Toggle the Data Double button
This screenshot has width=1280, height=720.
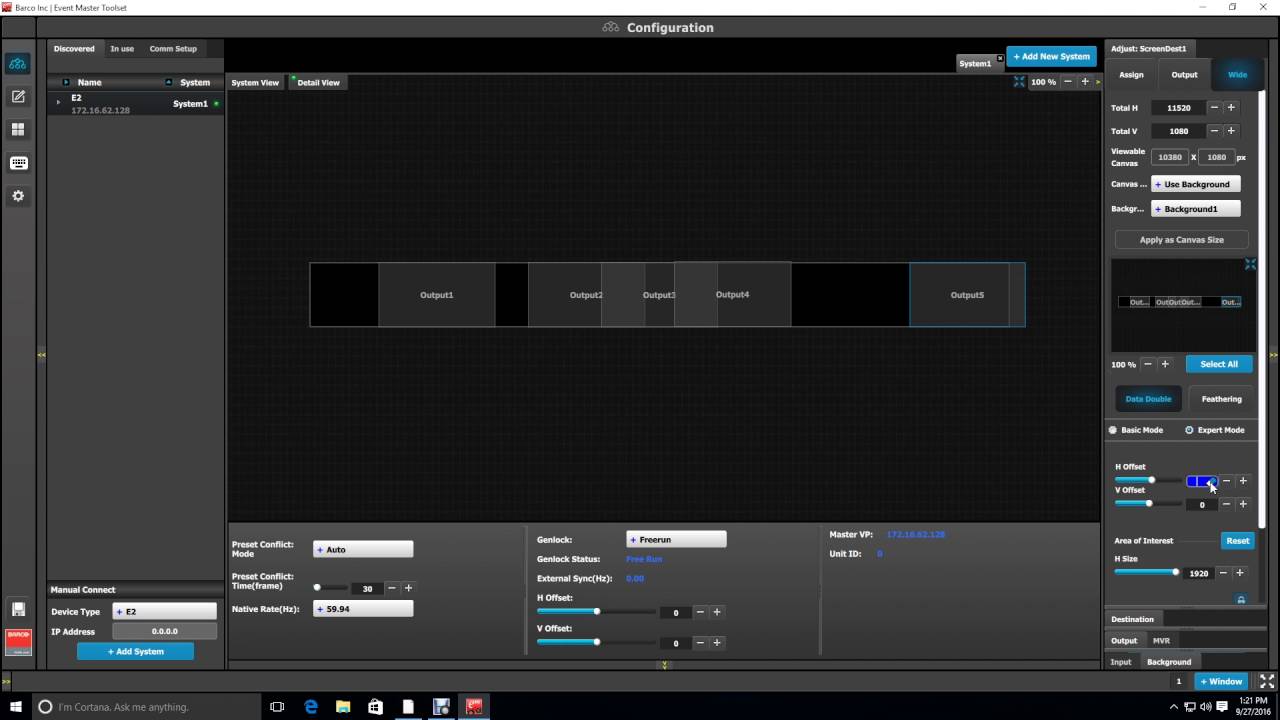coord(1148,399)
